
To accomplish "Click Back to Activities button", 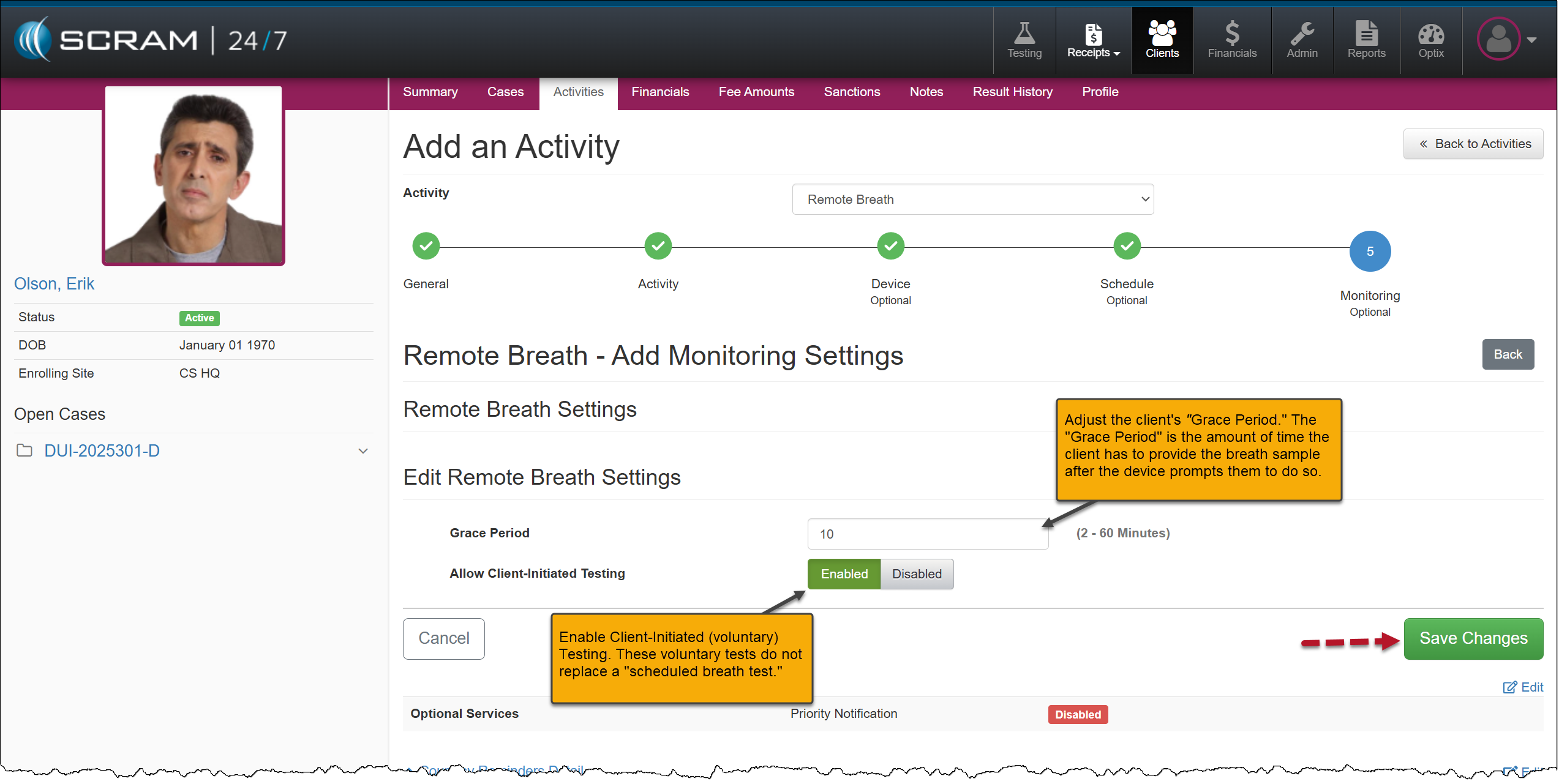I will [x=1473, y=144].
